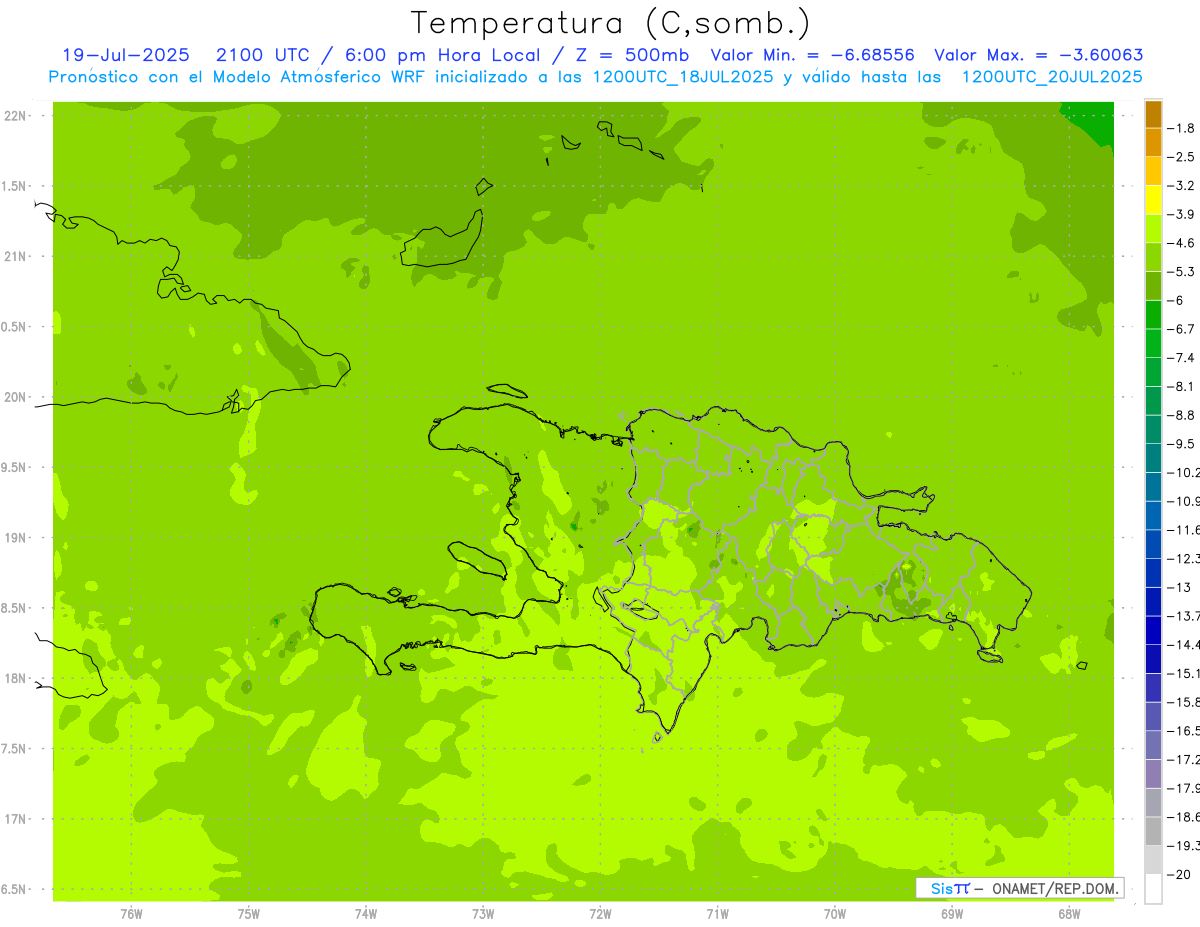Select the date "19-Jul-2025" in the header
Screen dimensions: 1200x927
(126, 55)
